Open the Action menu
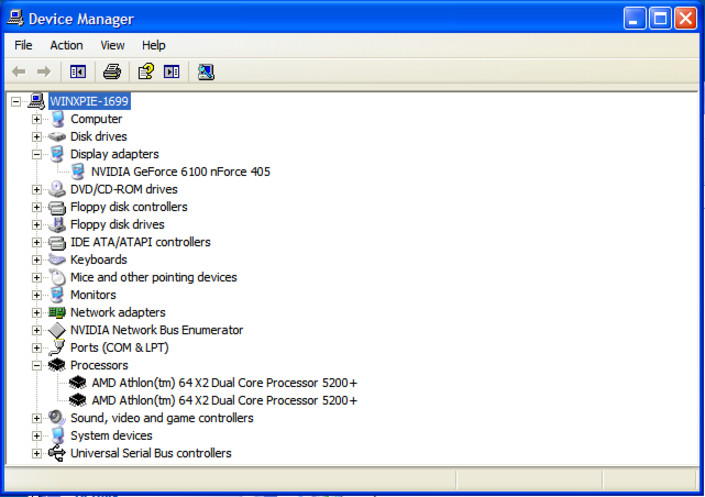Image resolution: width=705 pixels, height=497 pixels. tap(66, 45)
